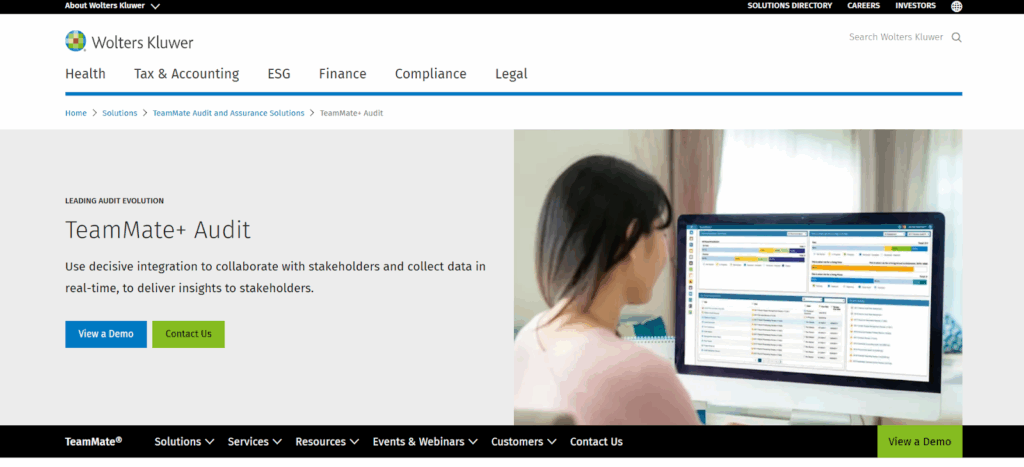Open the Health navigation menu
This screenshot has height=467, width=1024.
click(85, 74)
